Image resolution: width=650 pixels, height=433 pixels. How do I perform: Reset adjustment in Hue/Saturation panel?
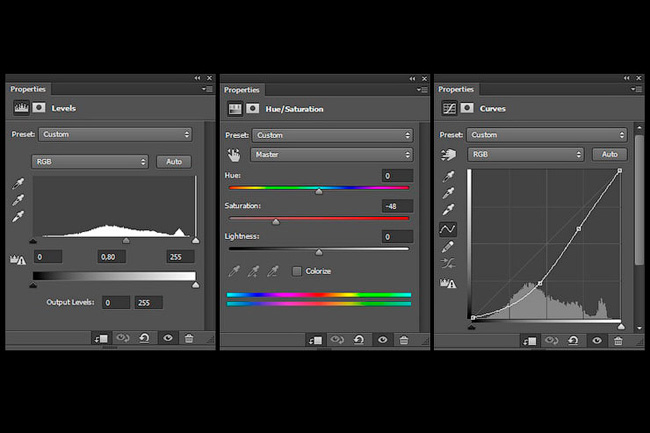[x=359, y=340]
